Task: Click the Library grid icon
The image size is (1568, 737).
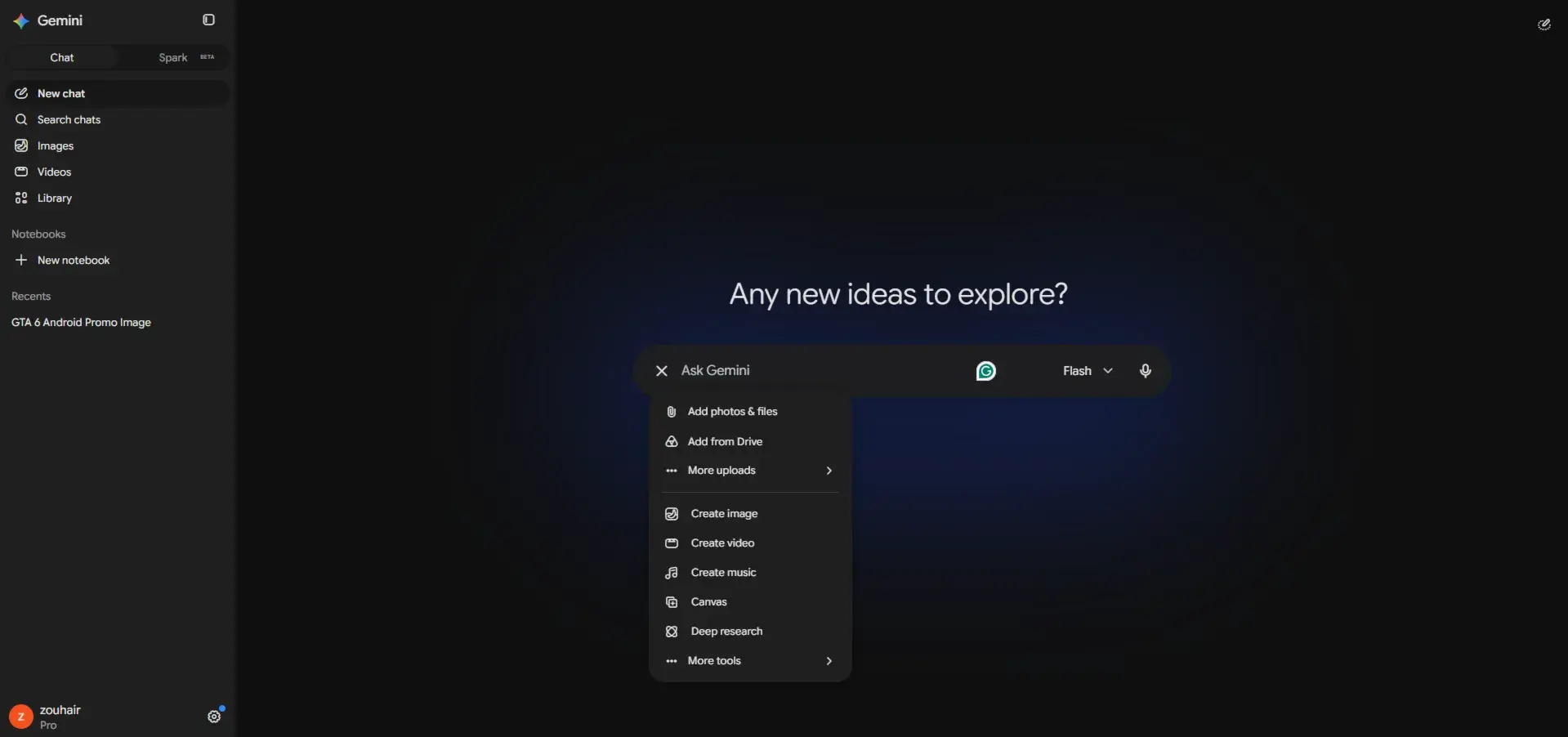Action: [21, 198]
